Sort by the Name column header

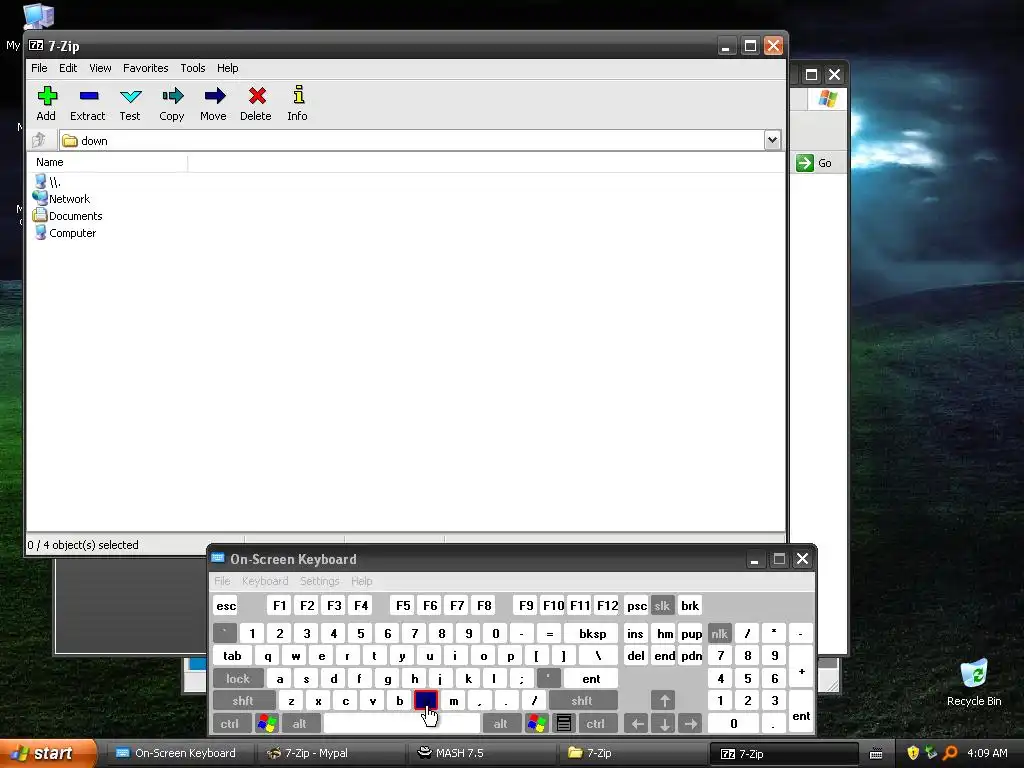(x=107, y=162)
